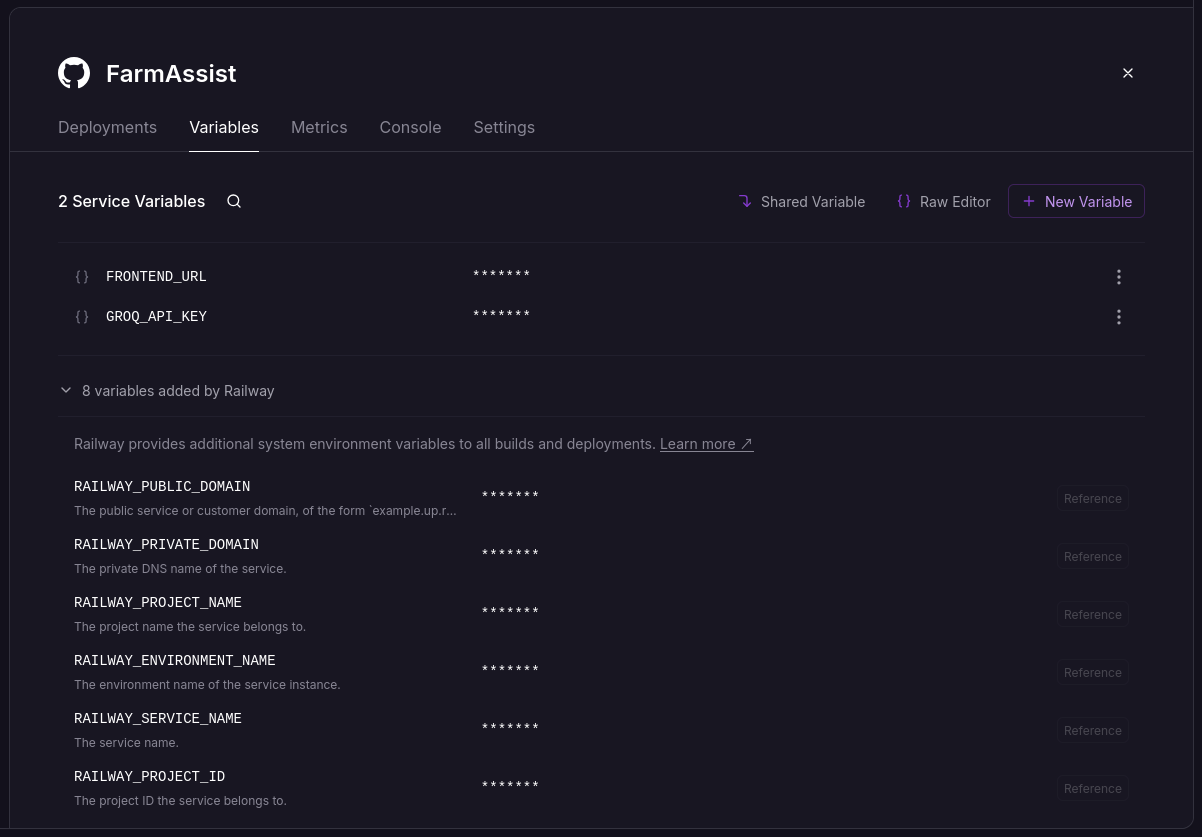Click the RAILWAY_ENVIRONMENT_NAME variable name
1202x837 pixels.
point(175,661)
